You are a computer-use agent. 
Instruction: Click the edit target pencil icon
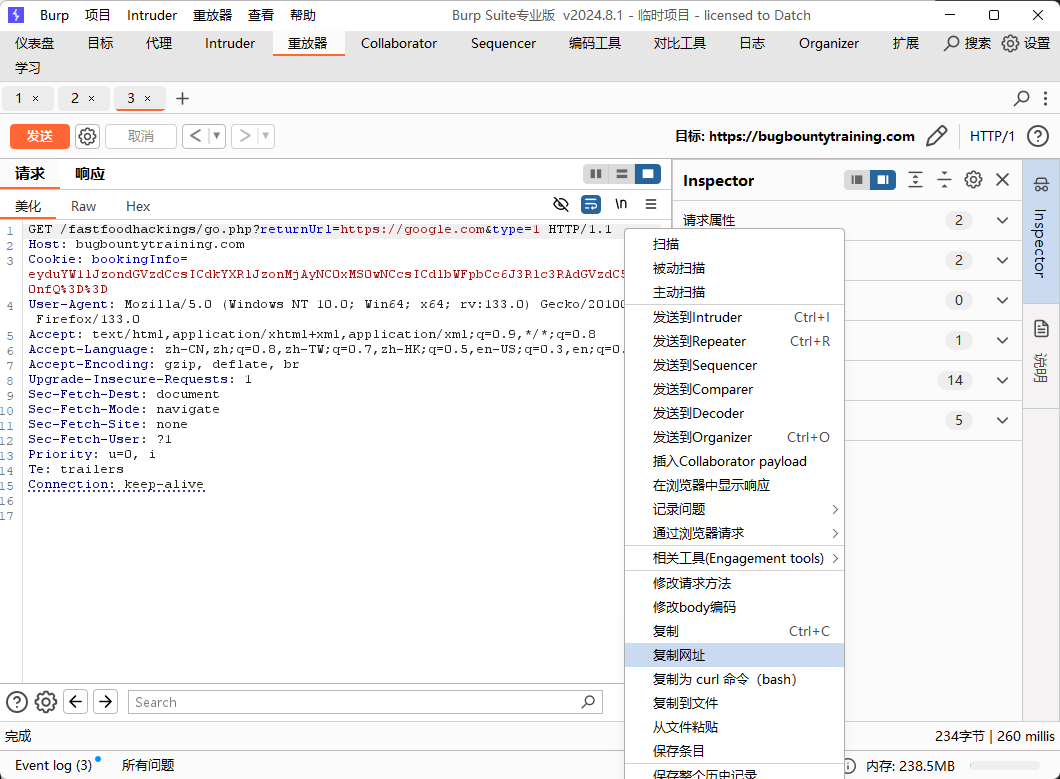click(x=936, y=136)
